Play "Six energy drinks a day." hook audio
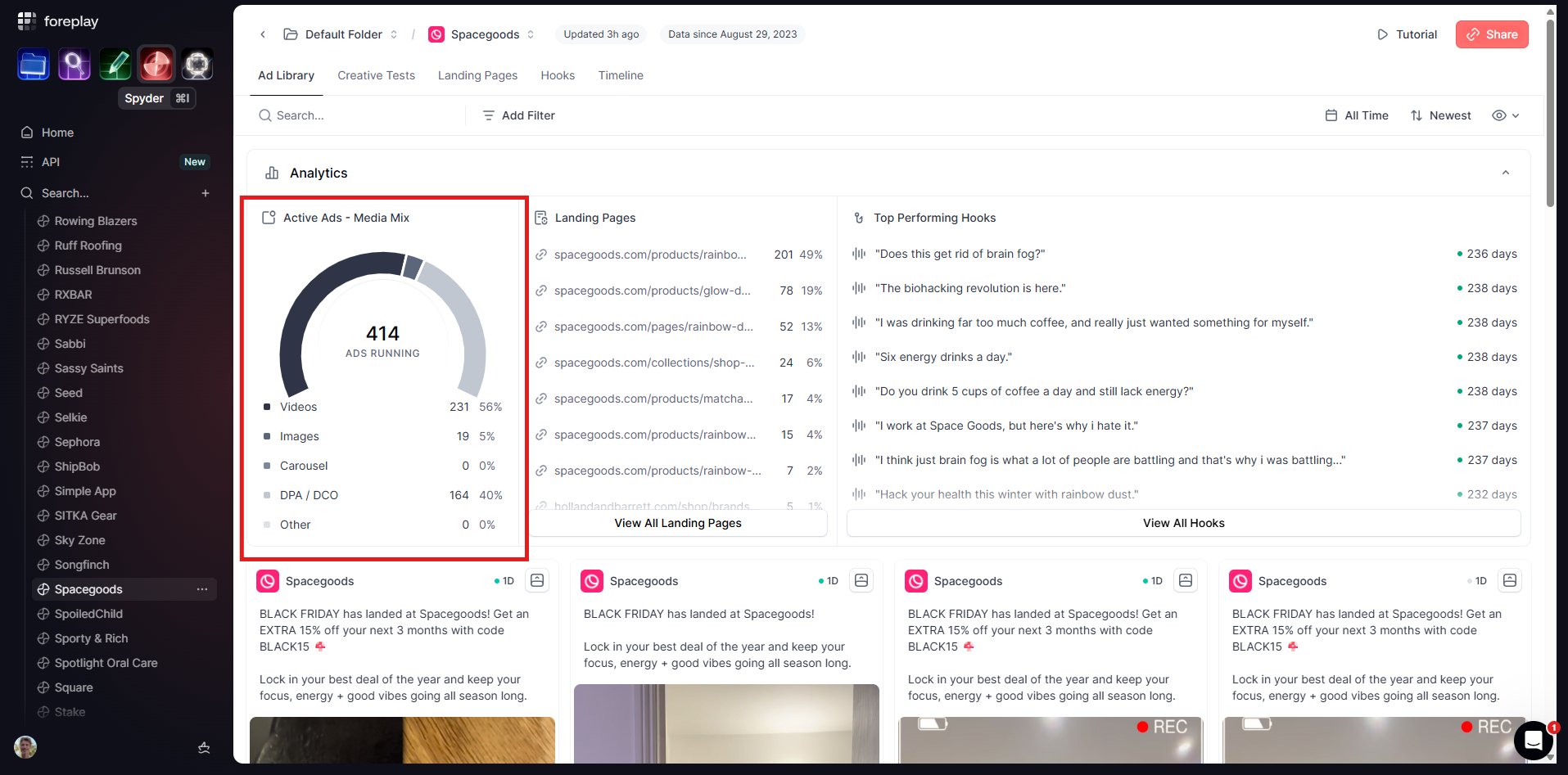Screen dimensions: 1568x775 (859, 357)
